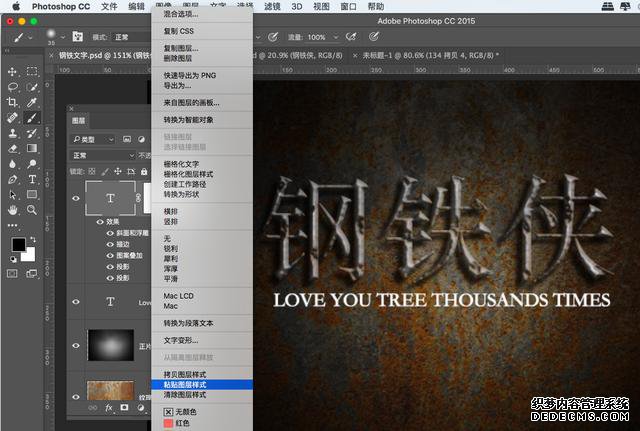
Task: Select the Brush tool in toolbox
Action: click(x=32, y=118)
